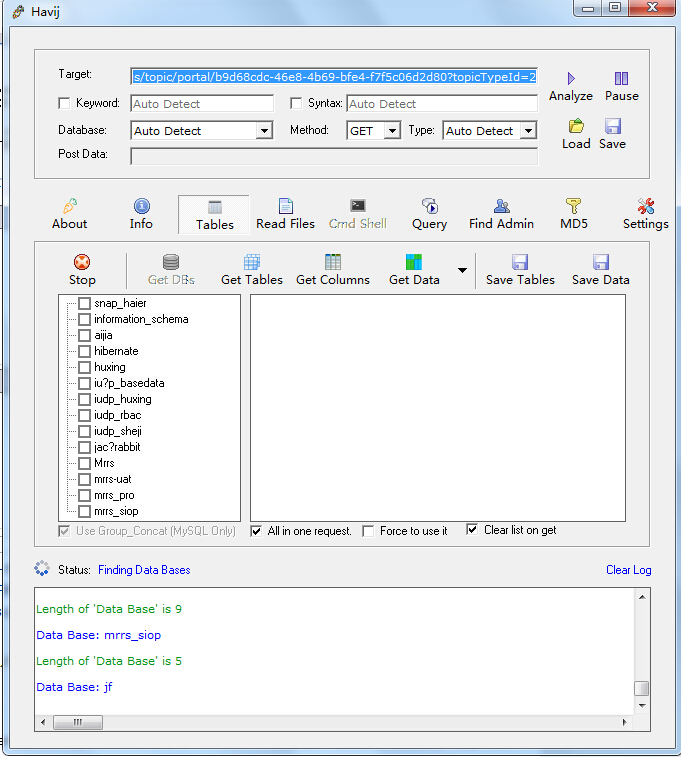Expand the Get Data dropdown arrow
The image size is (681, 757).
tap(462, 270)
